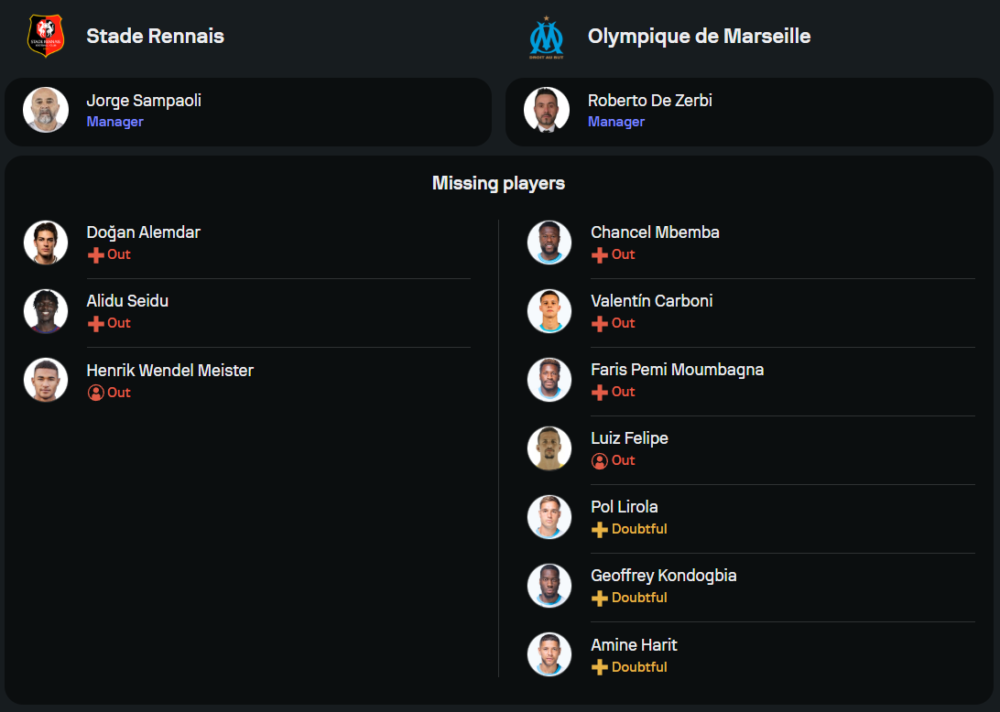Screen dimensions: 1000x712
Task: Open the Stade Rennais team name link
Action: (x=155, y=36)
